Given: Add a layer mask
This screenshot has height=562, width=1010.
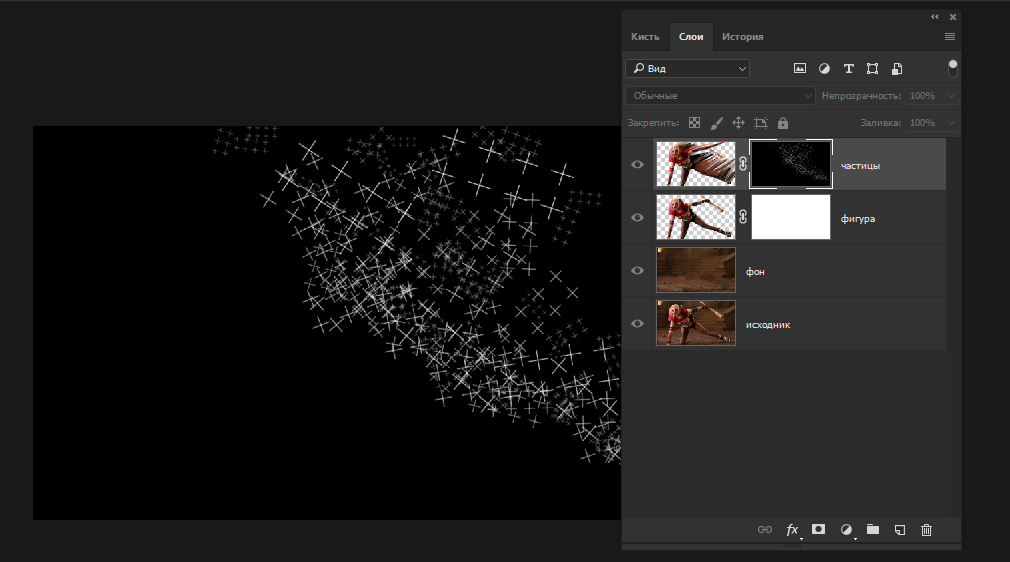Looking at the screenshot, I should [x=818, y=529].
